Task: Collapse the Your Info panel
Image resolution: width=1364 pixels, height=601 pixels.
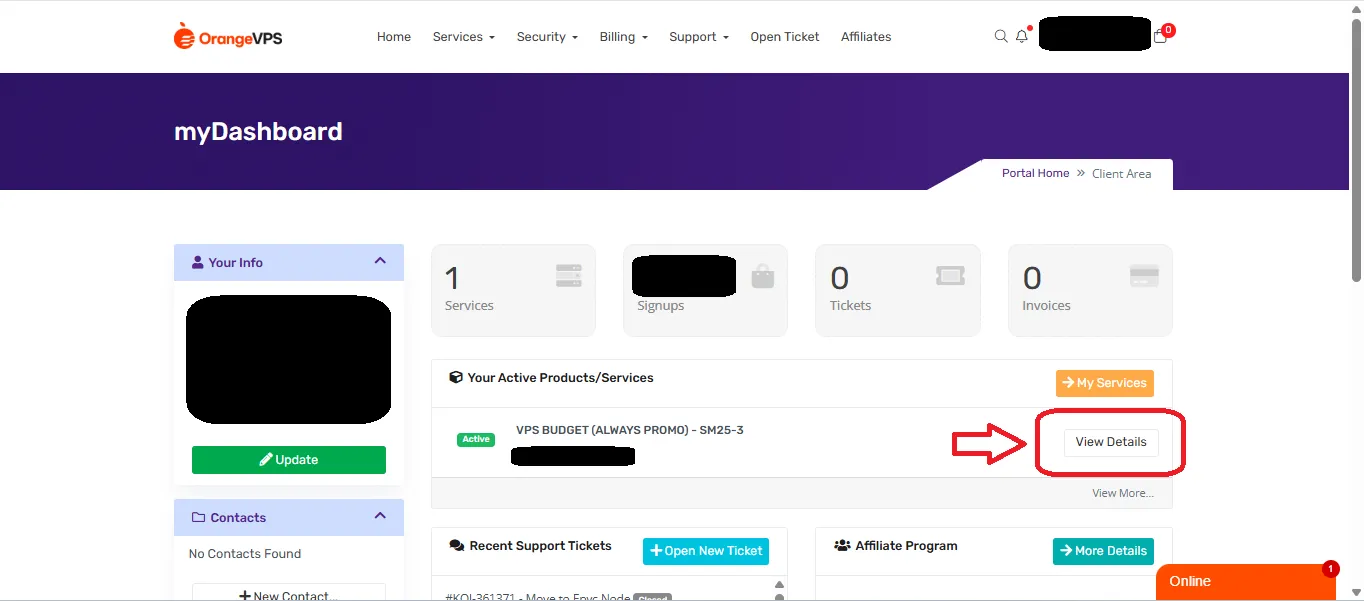Action: 379,260
